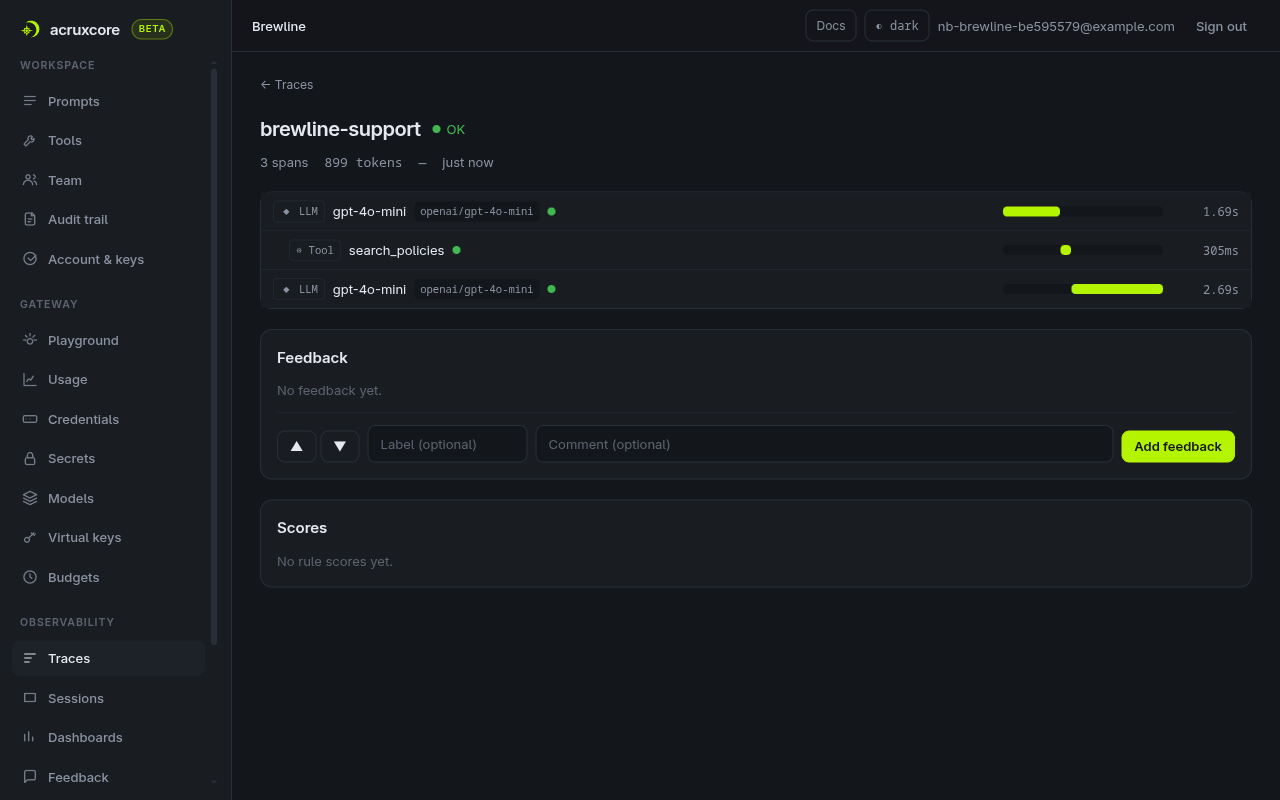Open Tools via the wrench icon
Screen dimensions: 1280x800
pyautogui.click(x=30, y=141)
